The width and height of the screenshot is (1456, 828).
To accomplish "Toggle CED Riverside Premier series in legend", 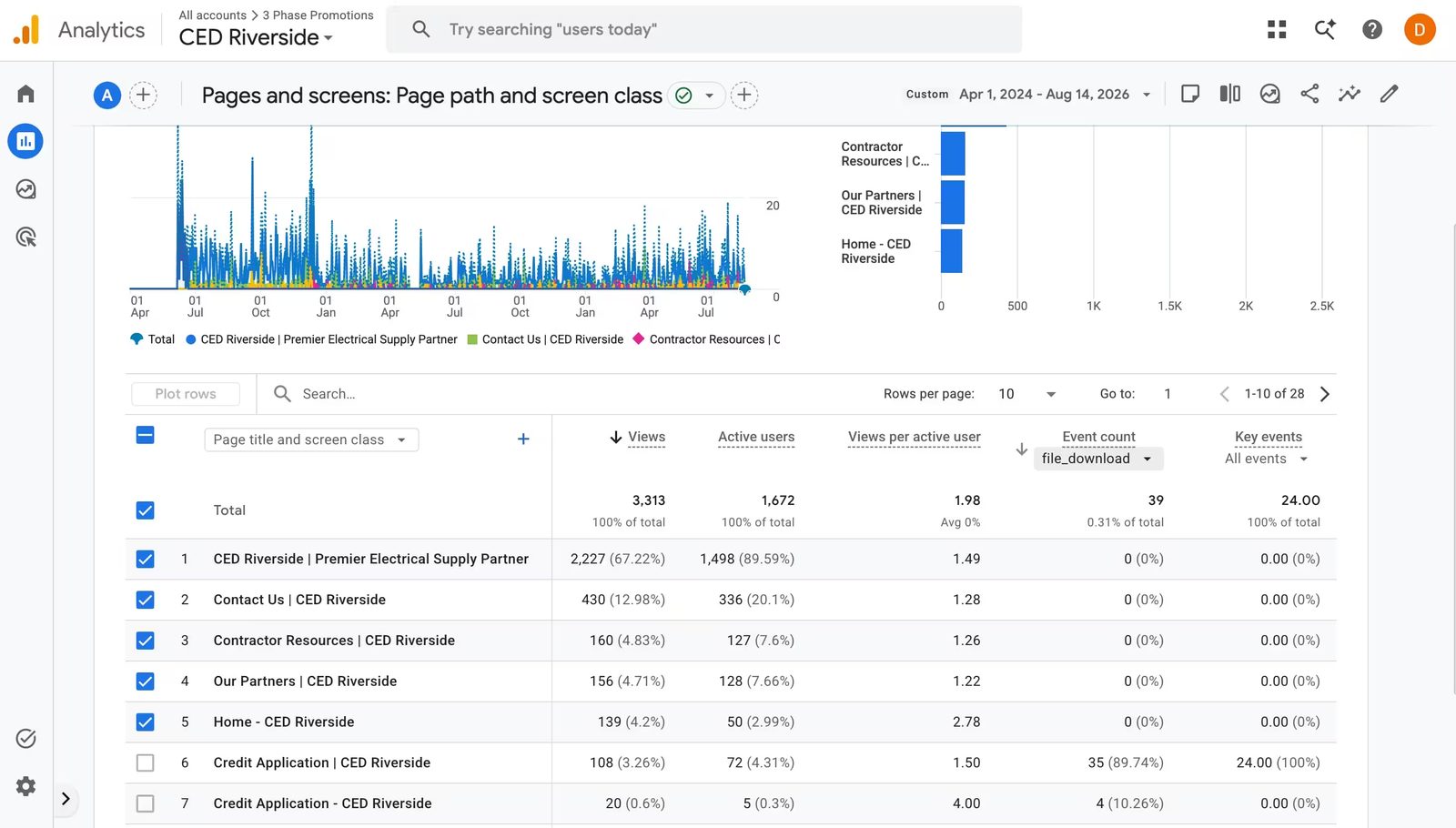I will (x=321, y=339).
